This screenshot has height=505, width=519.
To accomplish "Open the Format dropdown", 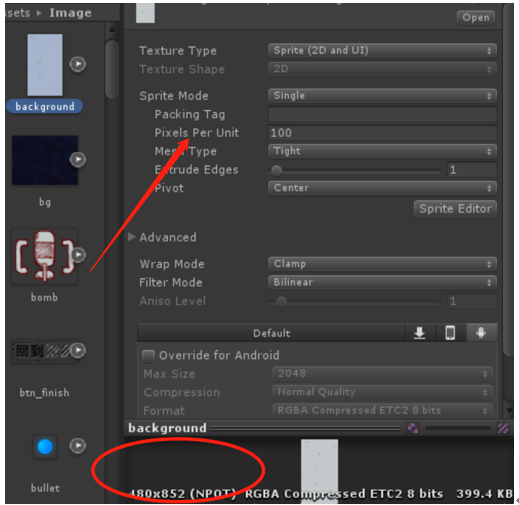I will 382,411.
